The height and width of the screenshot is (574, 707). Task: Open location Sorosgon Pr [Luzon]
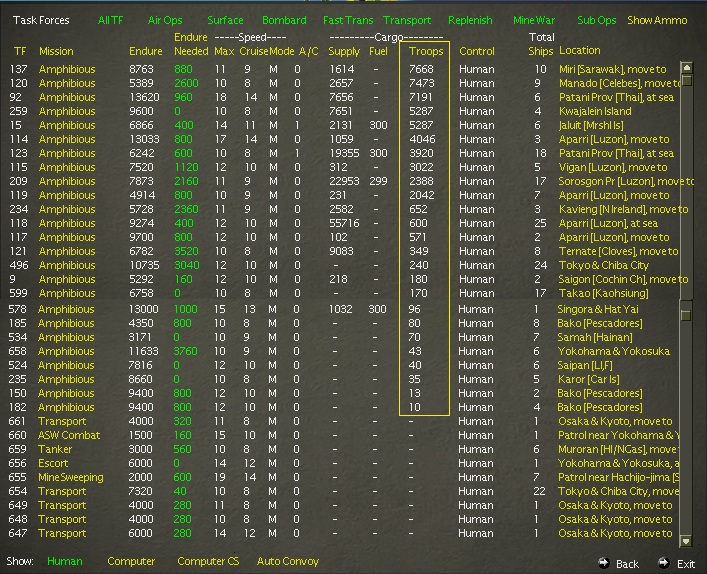pos(626,181)
